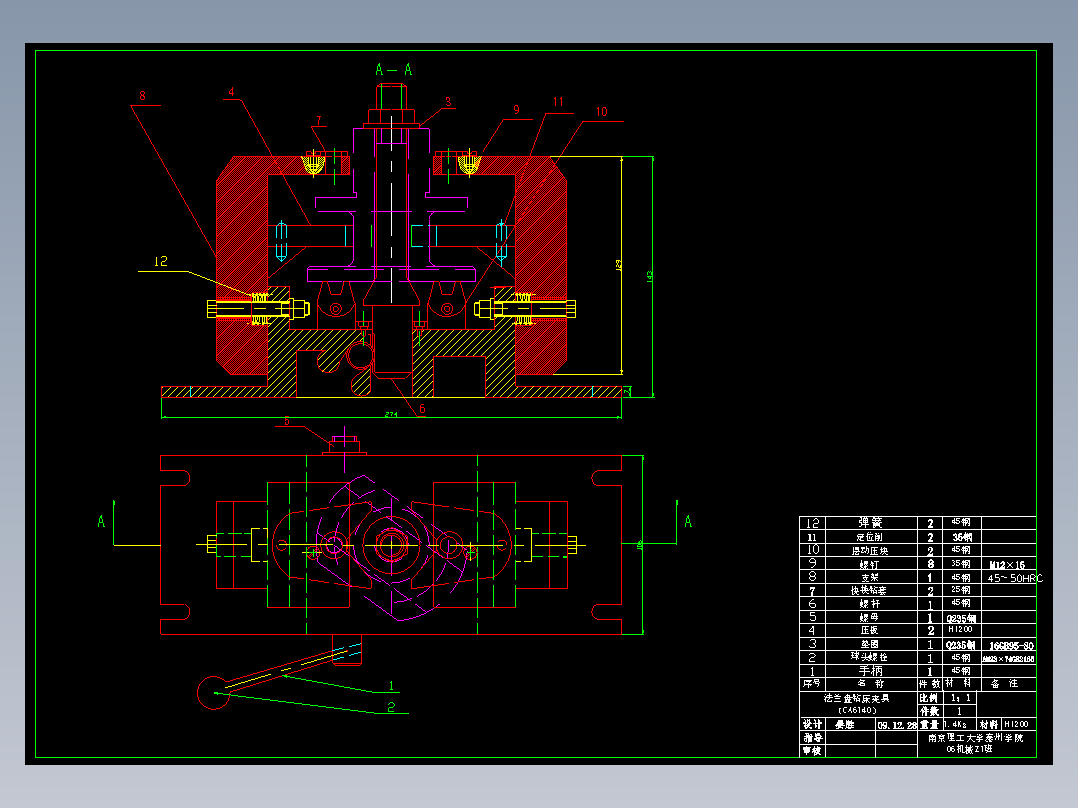
Task: Select green callout number 1 by the handle
Action: coord(391,686)
